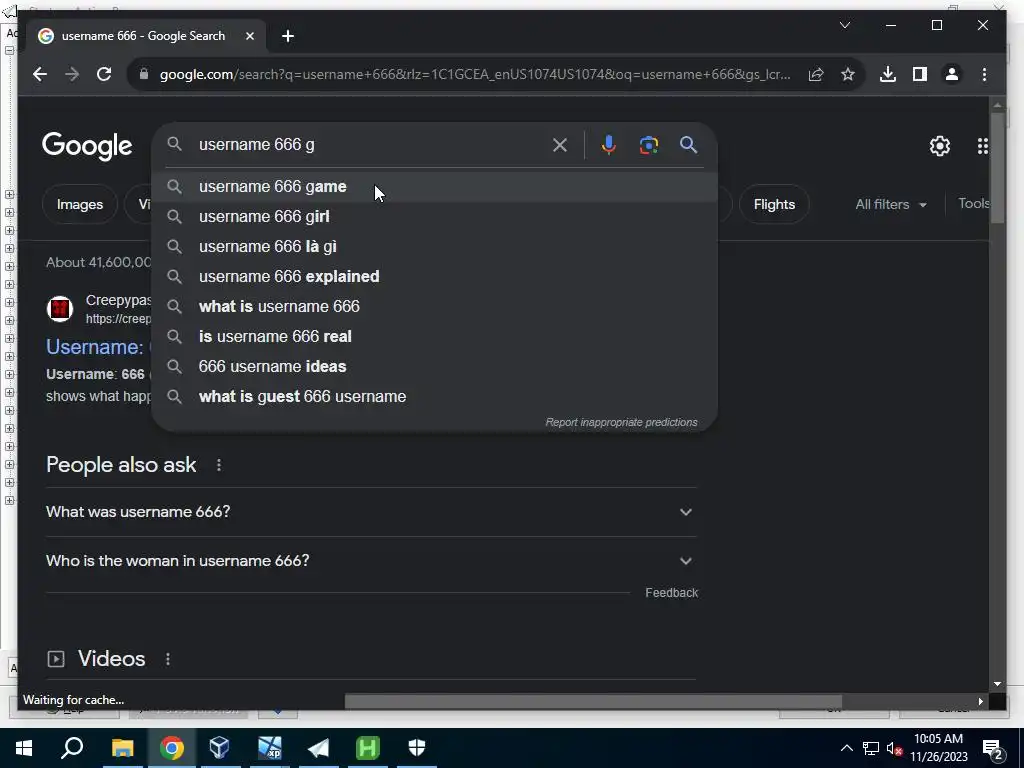Filter results by Flights
The width and height of the screenshot is (1024, 768).
tap(774, 204)
